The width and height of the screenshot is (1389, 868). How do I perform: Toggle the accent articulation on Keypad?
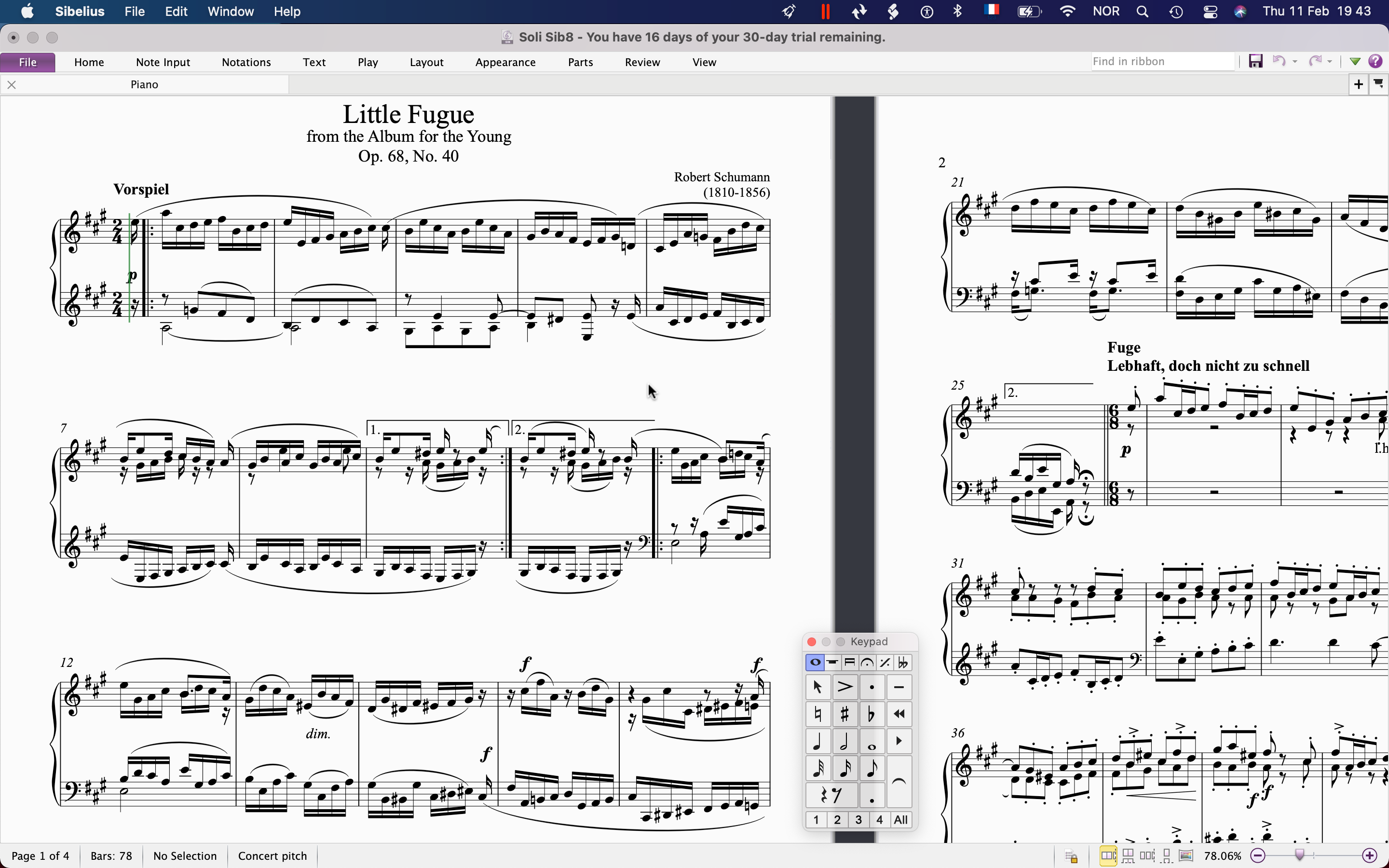[845, 687]
